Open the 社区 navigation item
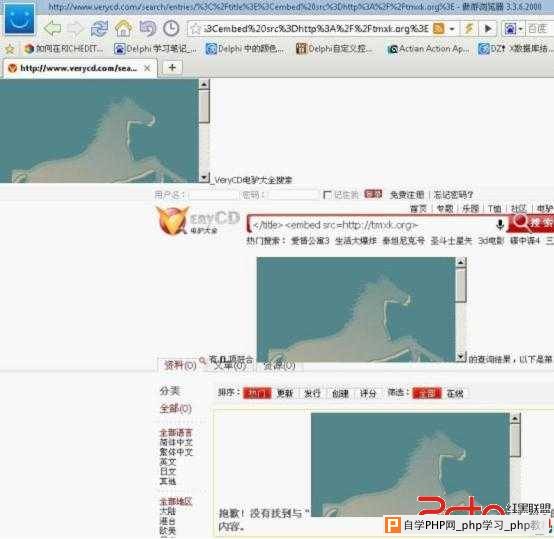 tap(519, 209)
